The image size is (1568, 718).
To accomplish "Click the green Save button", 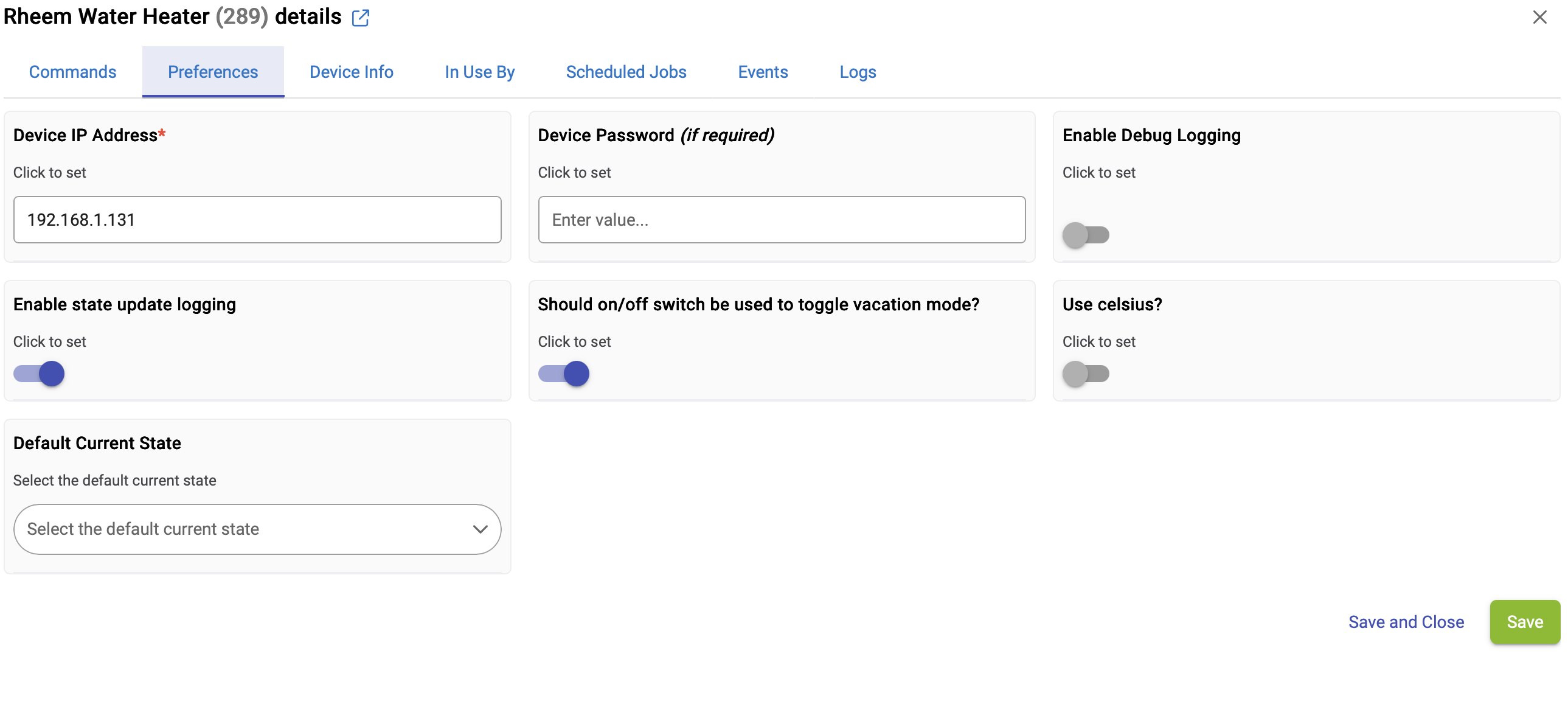I will (1524, 622).
